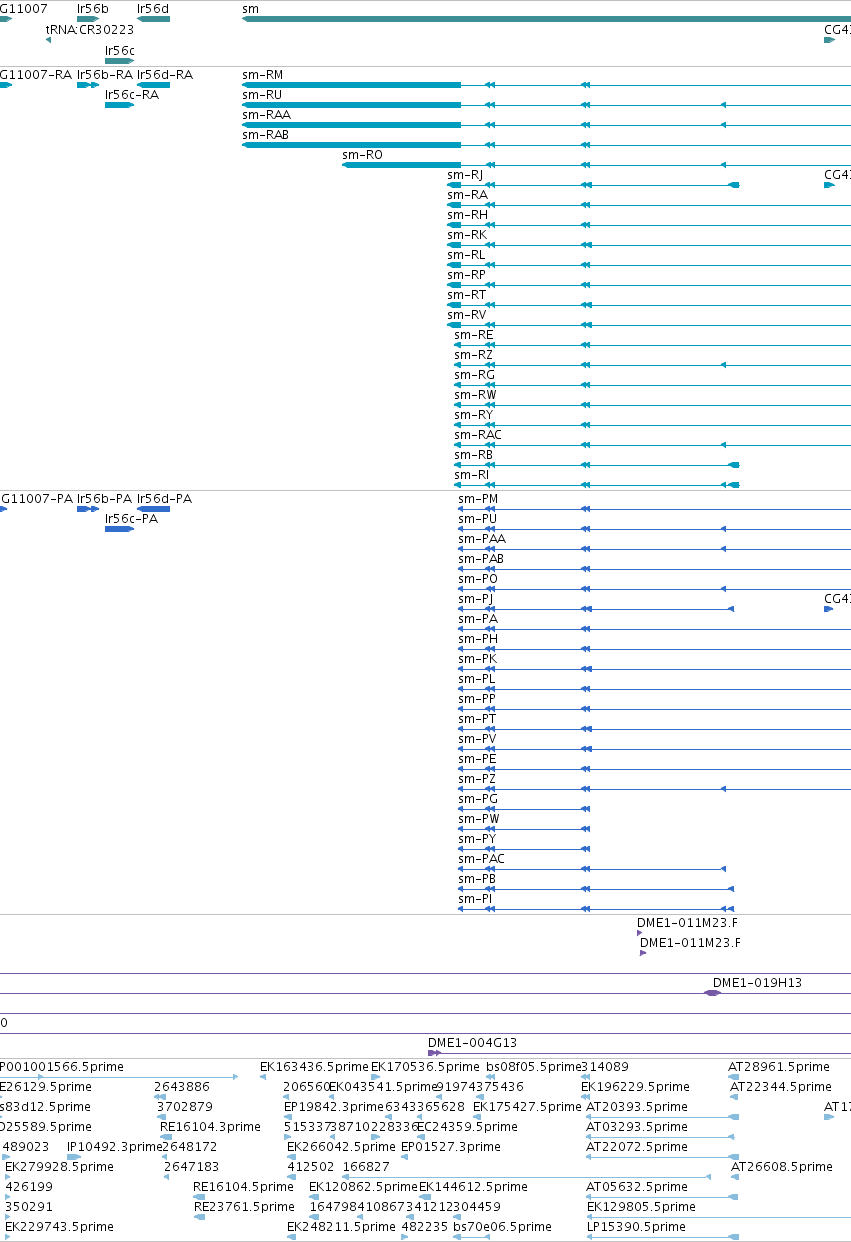
Task: Select the sm gene label
Action: 250,8
